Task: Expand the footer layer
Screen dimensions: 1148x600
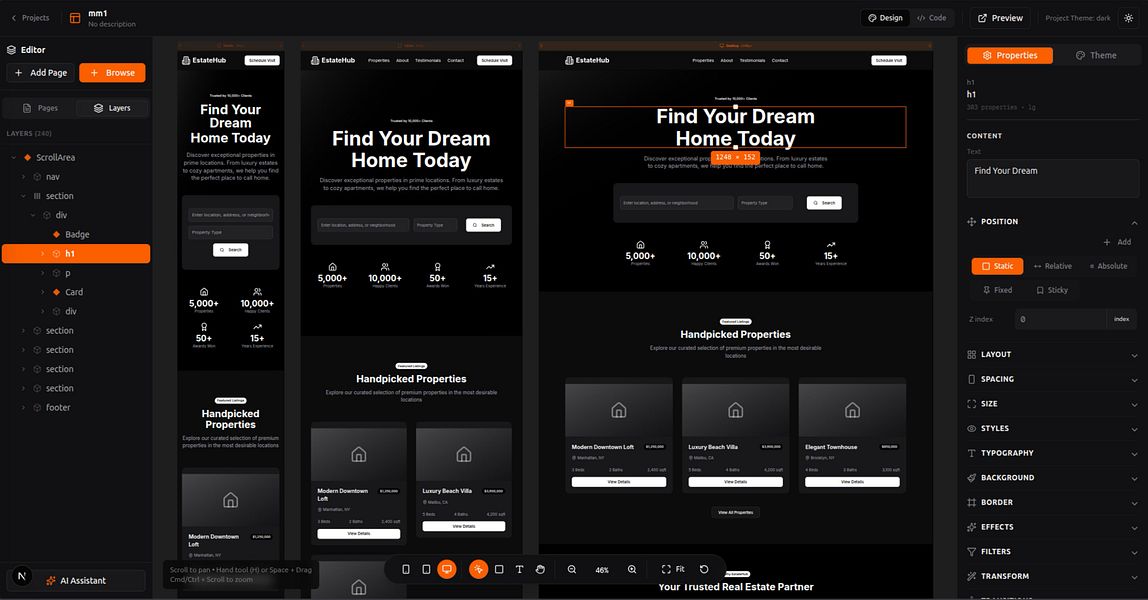Action: [23, 408]
